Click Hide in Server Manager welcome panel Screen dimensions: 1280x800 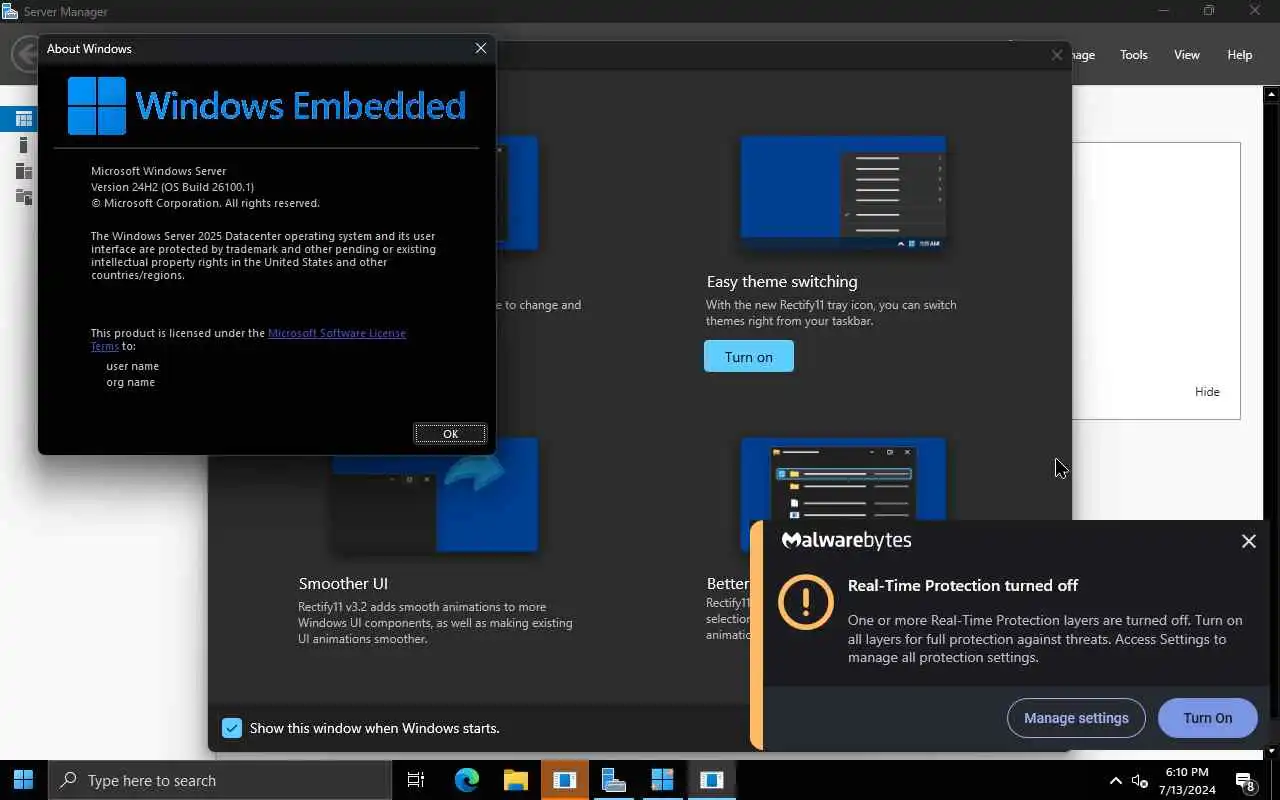[x=1207, y=392]
